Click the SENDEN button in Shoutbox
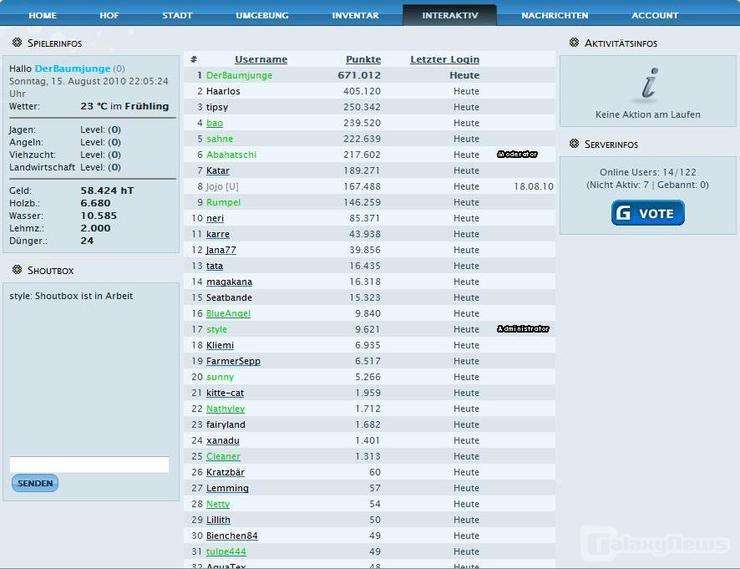The image size is (740, 569). point(35,483)
